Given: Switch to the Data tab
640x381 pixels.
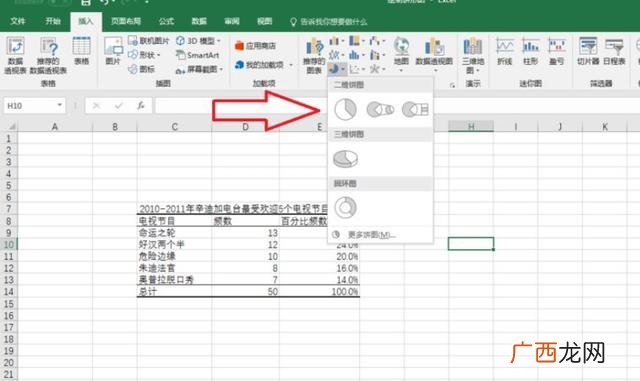Looking at the screenshot, I should (199, 21).
